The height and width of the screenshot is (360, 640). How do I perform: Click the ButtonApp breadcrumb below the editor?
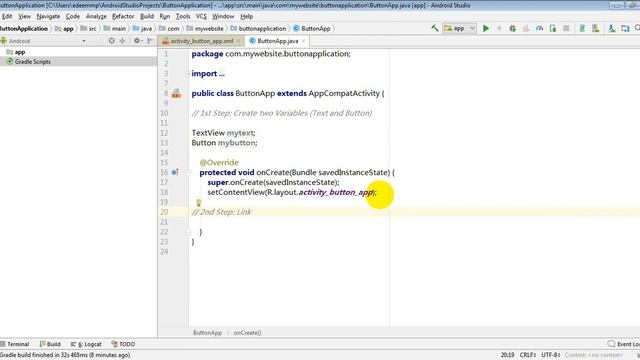(207, 333)
